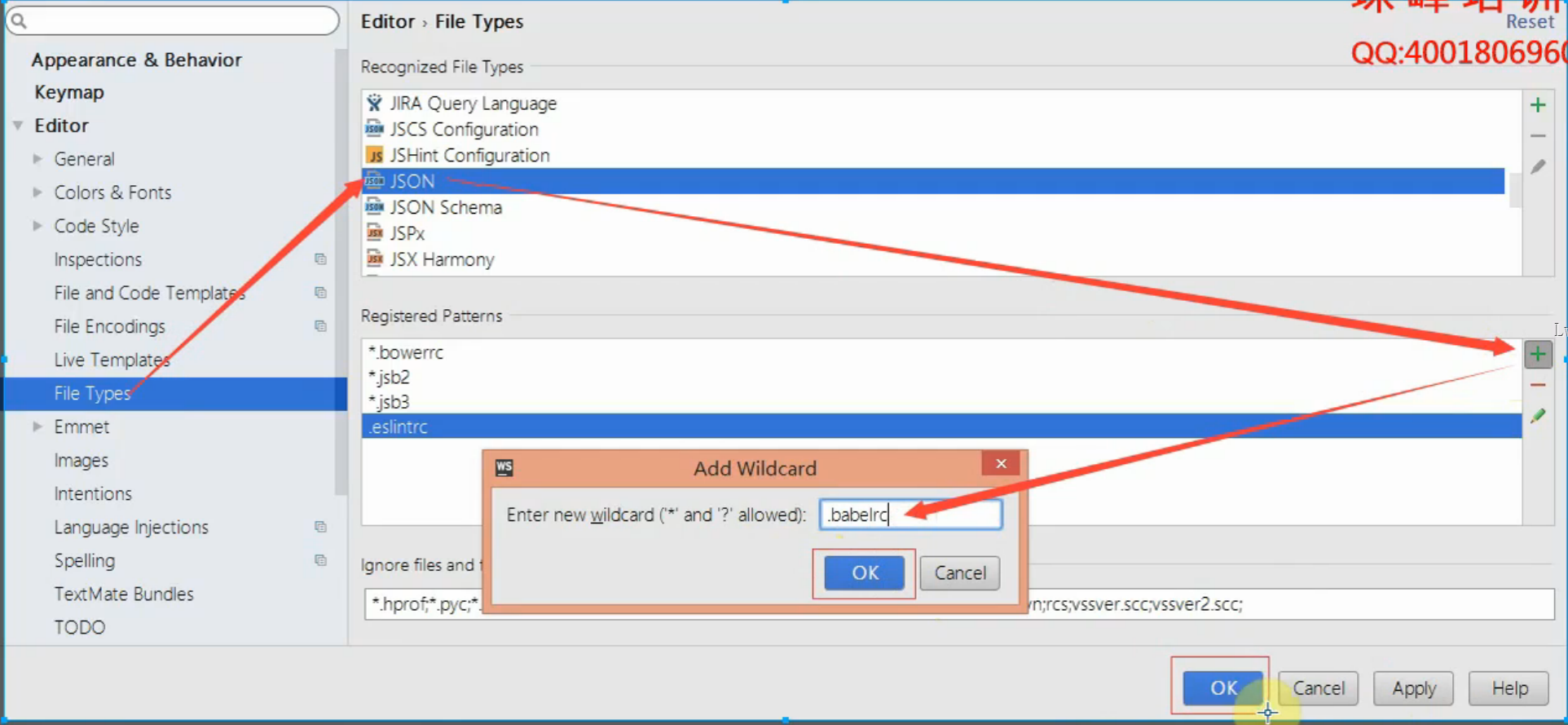Click the JSON Schema file icon

pyautogui.click(x=374, y=207)
